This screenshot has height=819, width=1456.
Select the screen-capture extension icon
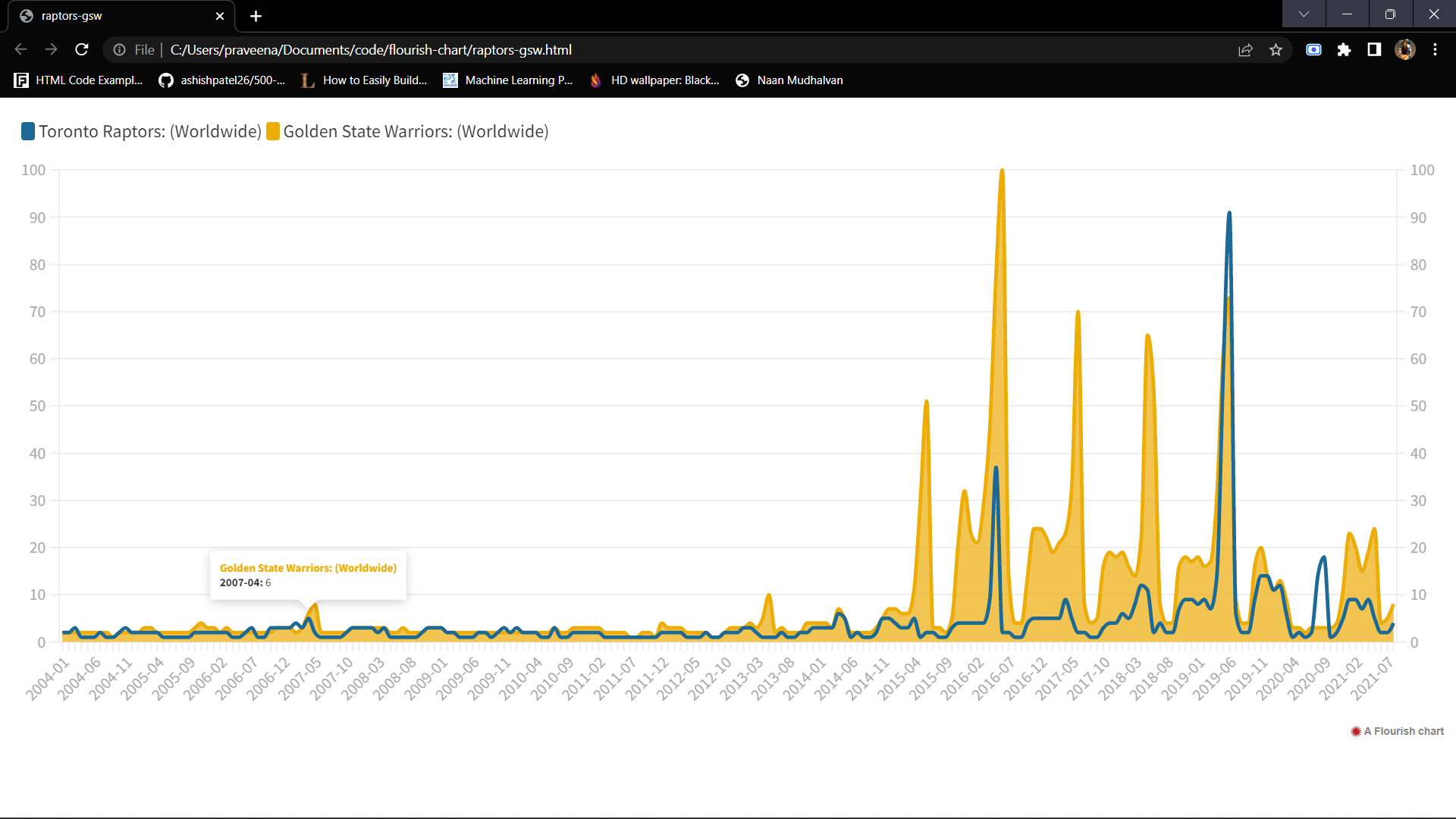click(1313, 50)
